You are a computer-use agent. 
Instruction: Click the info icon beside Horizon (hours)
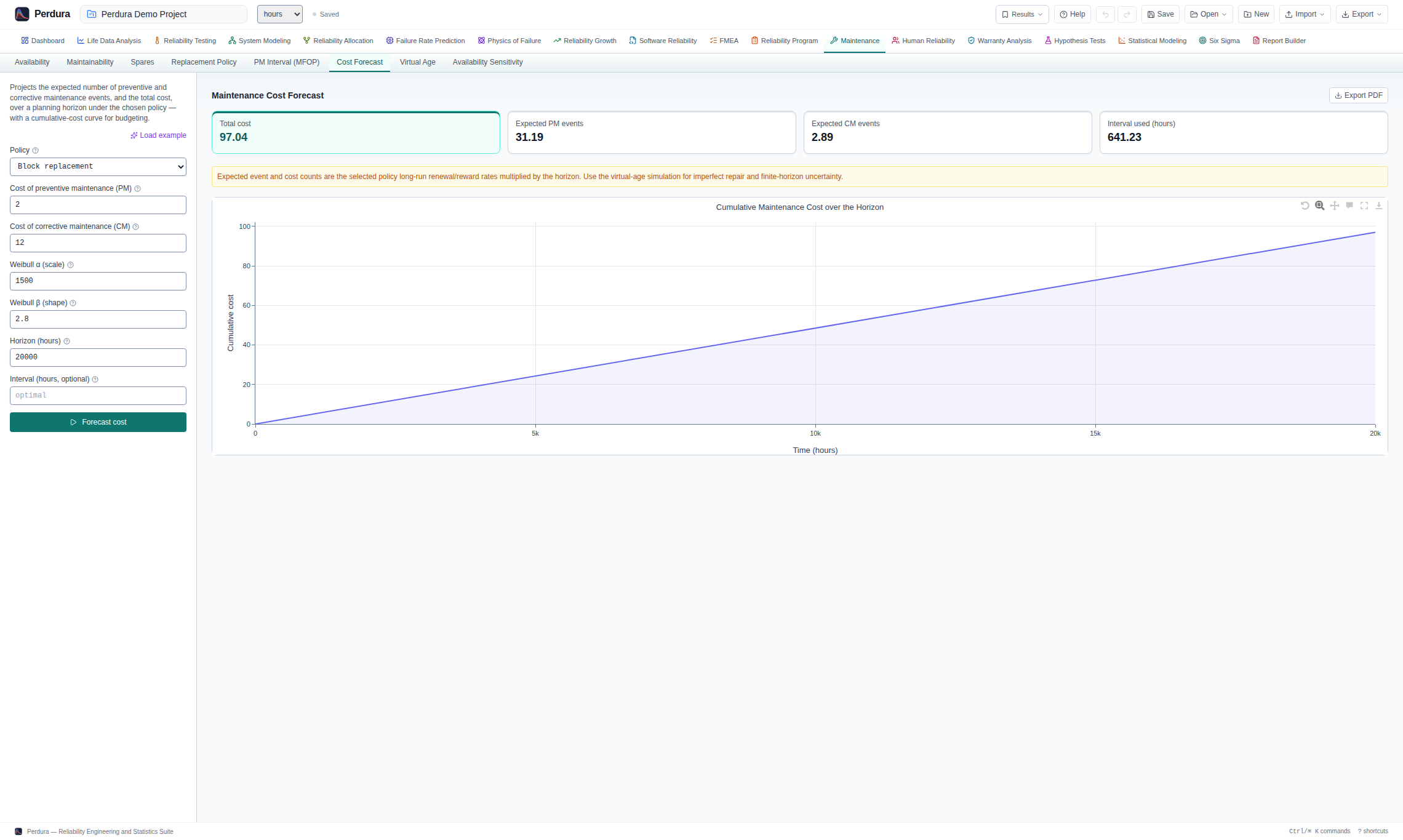tap(66, 342)
